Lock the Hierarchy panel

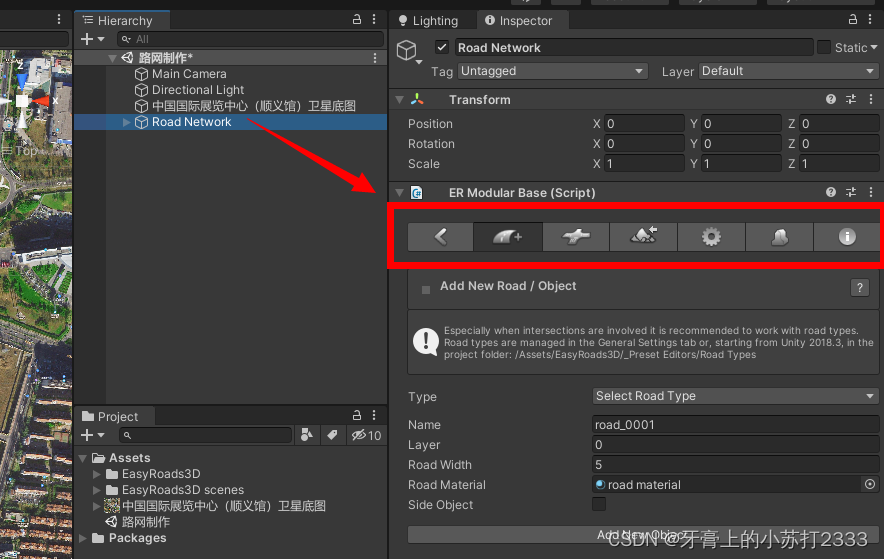[x=356, y=20]
